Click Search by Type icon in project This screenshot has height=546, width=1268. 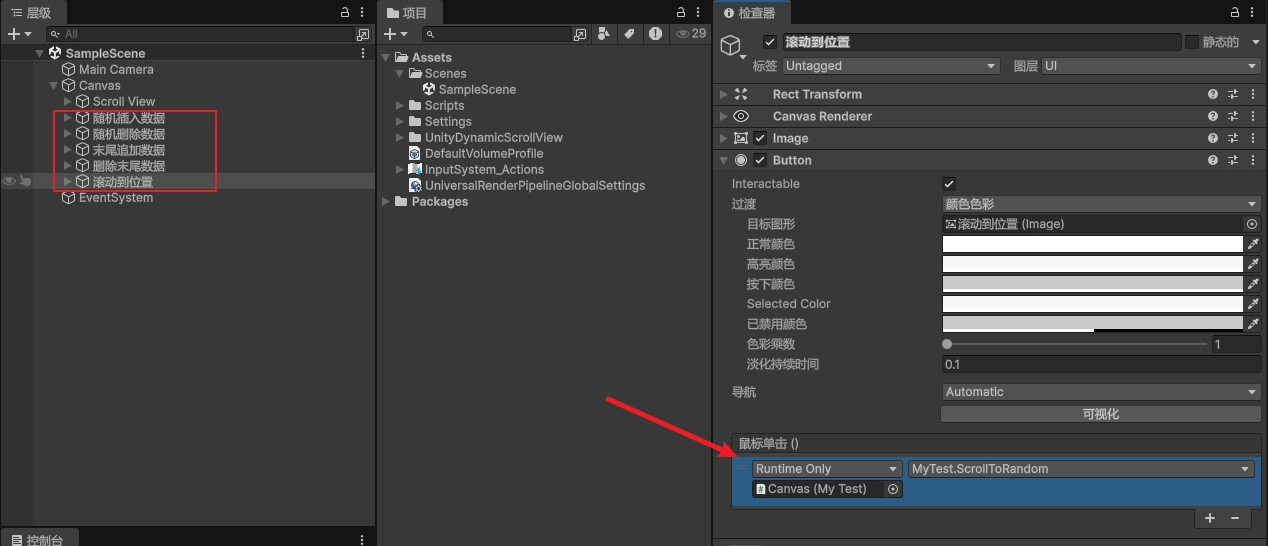pos(604,34)
